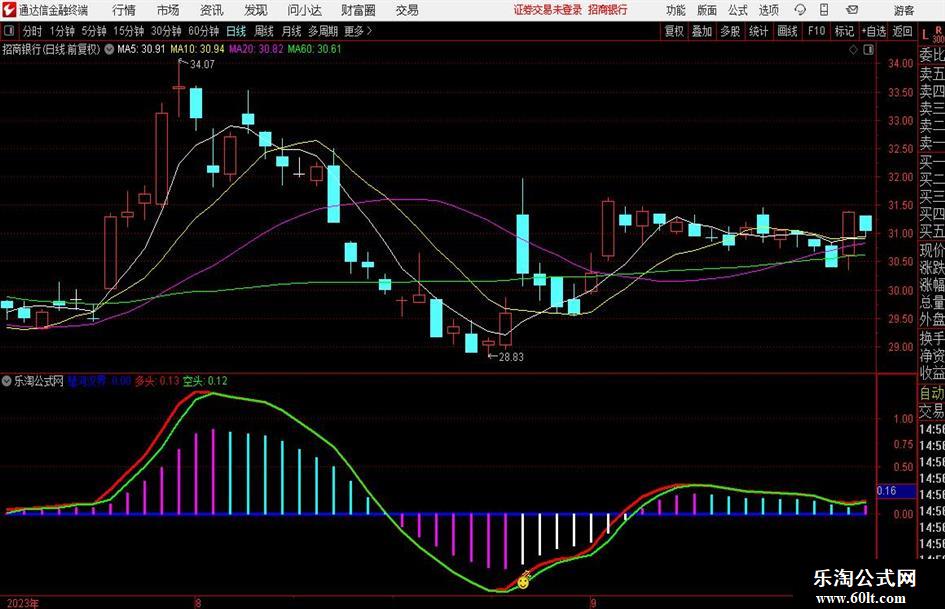
Task: Switch to 分时 chart tab
Action: (33, 31)
